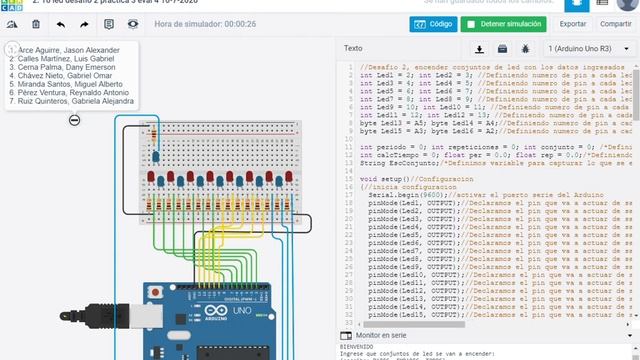Image resolution: width=640 pixels, height=360 pixels.
Task: Open the Arduino Uno R3 device dropdown
Action: coord(589,49)
